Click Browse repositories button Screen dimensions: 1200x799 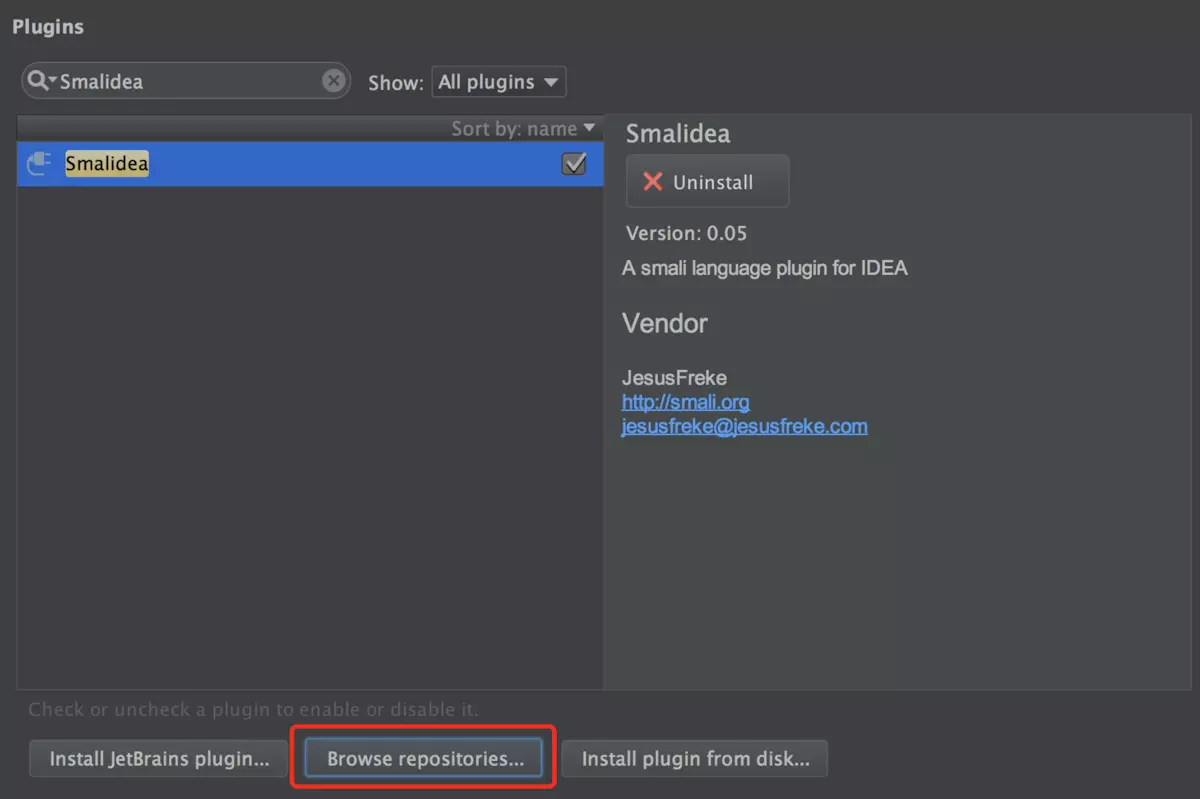point(422,758)
